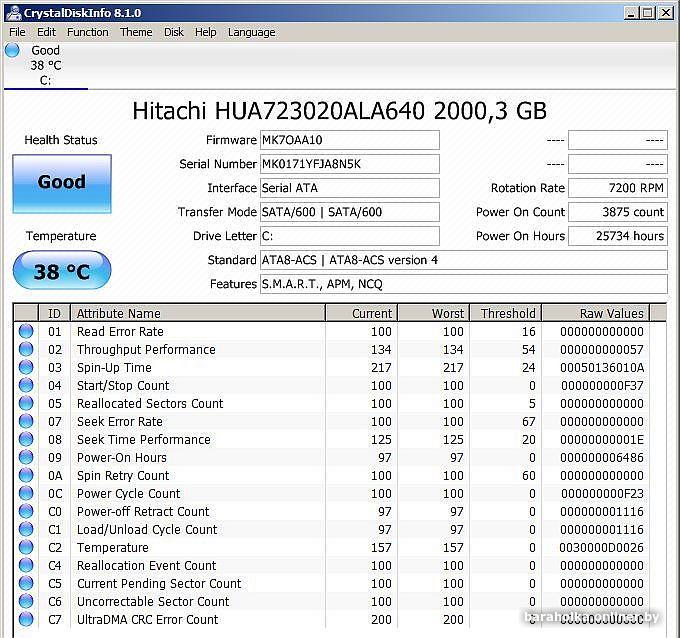Click the status orb for Temperature attribute
Viewport: 680px width, 638px height.
26,547
